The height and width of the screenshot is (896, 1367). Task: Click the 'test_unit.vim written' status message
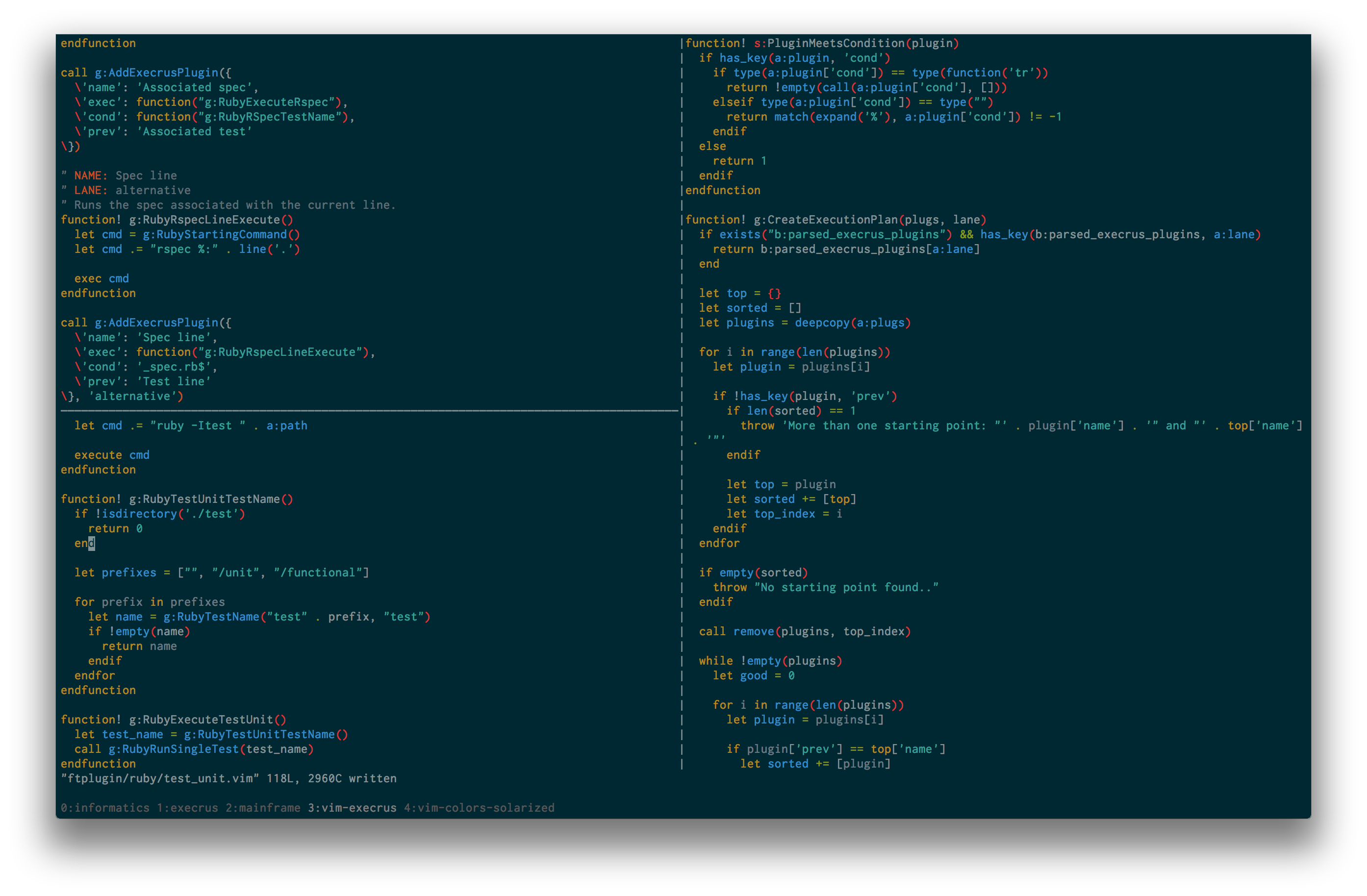coord(228,779)
